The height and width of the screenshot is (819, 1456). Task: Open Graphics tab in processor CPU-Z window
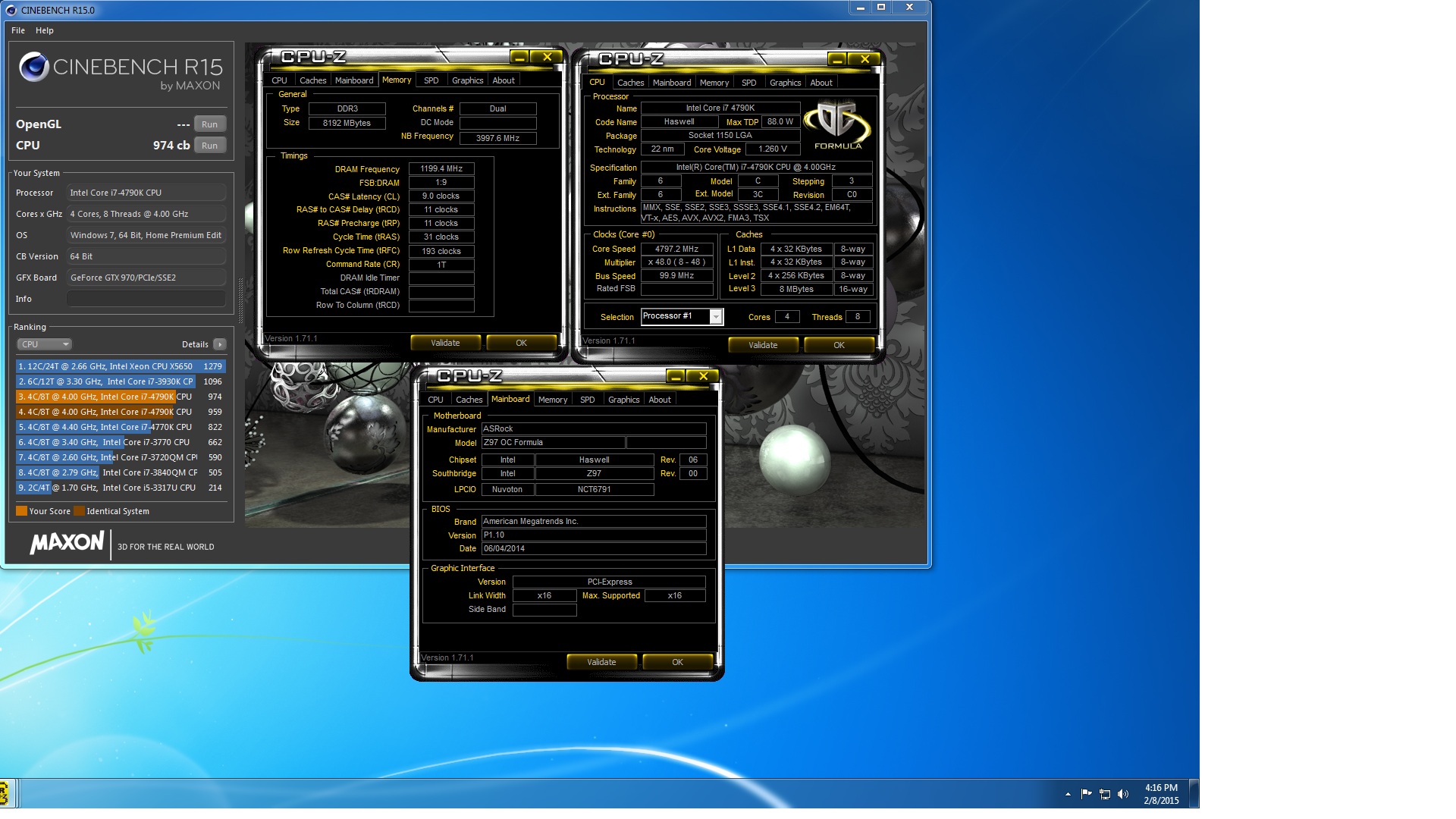click(786, 83)
